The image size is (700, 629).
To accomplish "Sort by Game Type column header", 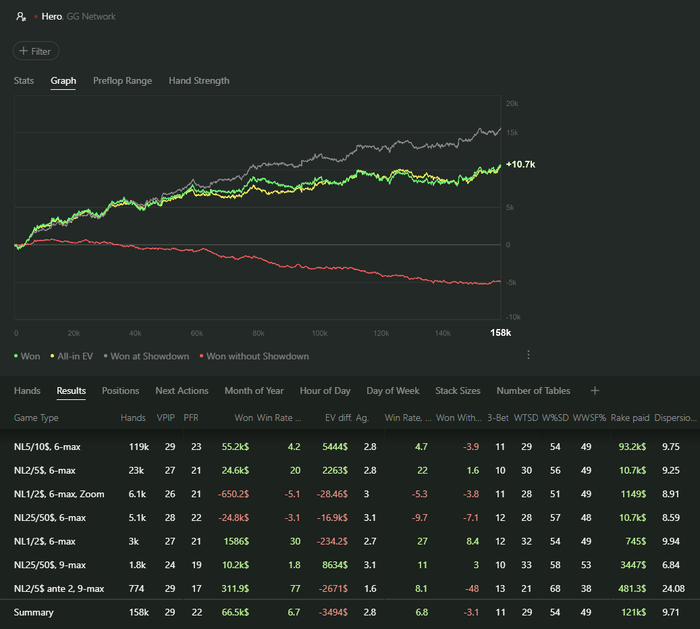I will click(x=36, y=418).
